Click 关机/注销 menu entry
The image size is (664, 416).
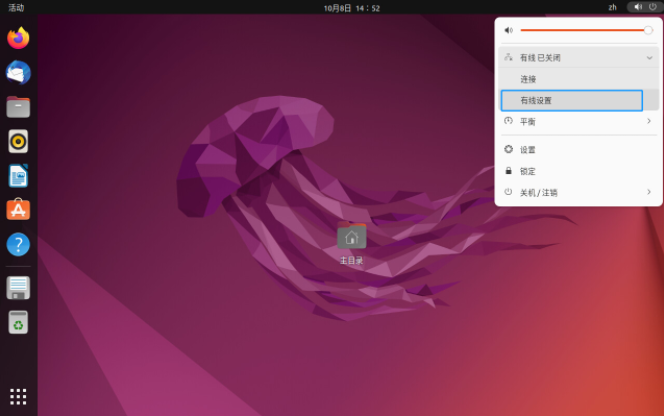click(x=578, y=192)
